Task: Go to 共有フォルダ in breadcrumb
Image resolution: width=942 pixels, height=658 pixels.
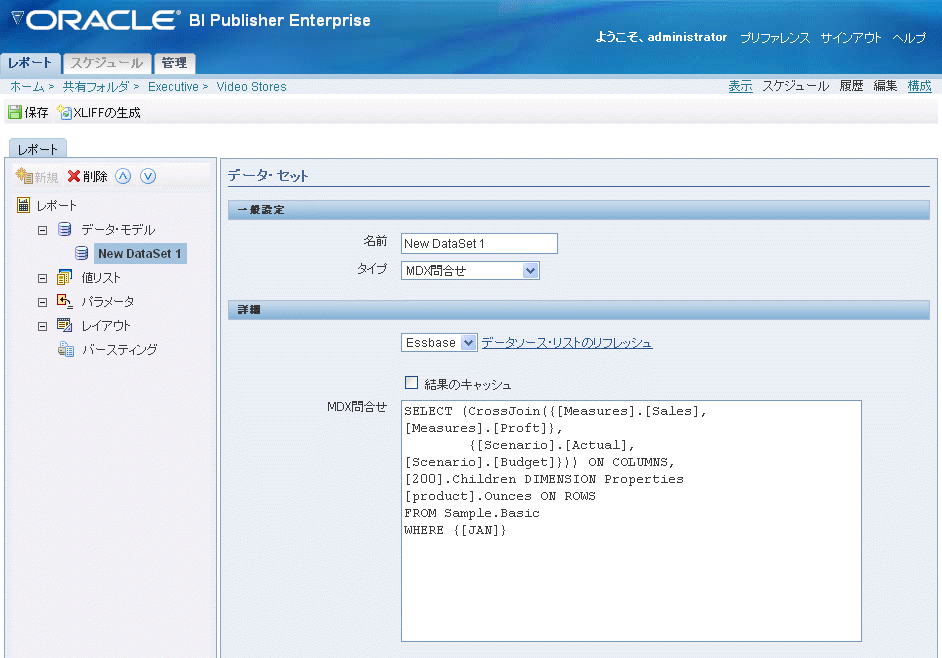Action: point(96,87)
